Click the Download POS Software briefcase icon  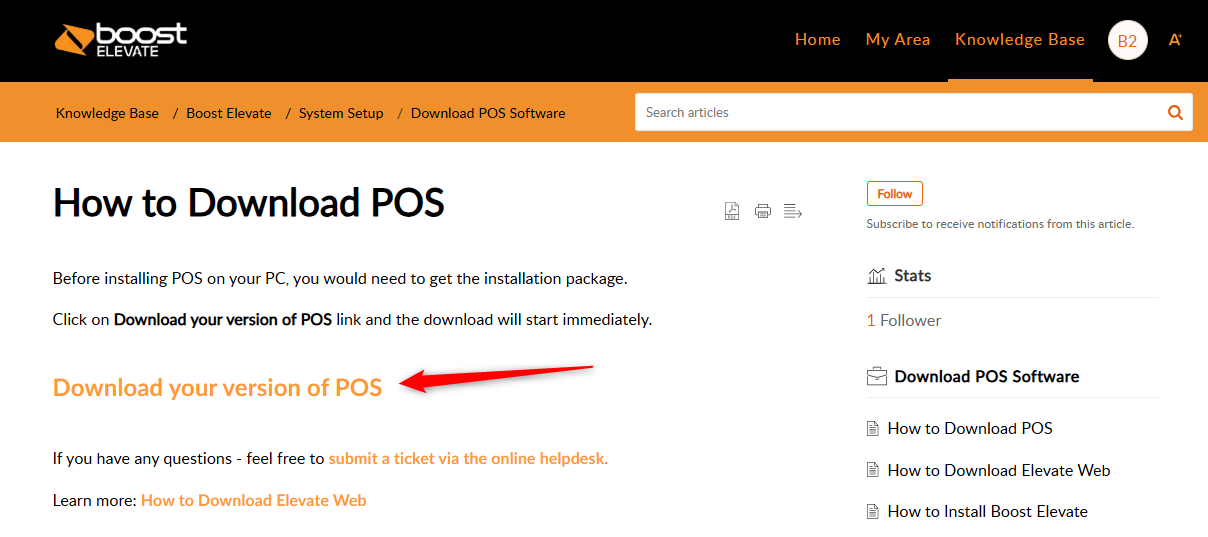point(877,377)
